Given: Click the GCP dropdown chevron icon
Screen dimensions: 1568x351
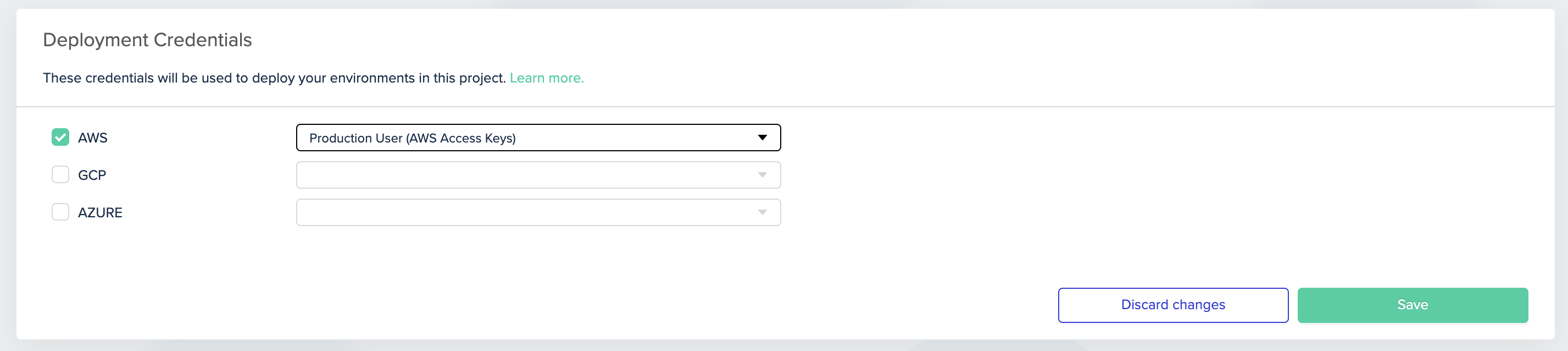Looking at the screenshot, I should pyautogui.click(x=763, y=175).
